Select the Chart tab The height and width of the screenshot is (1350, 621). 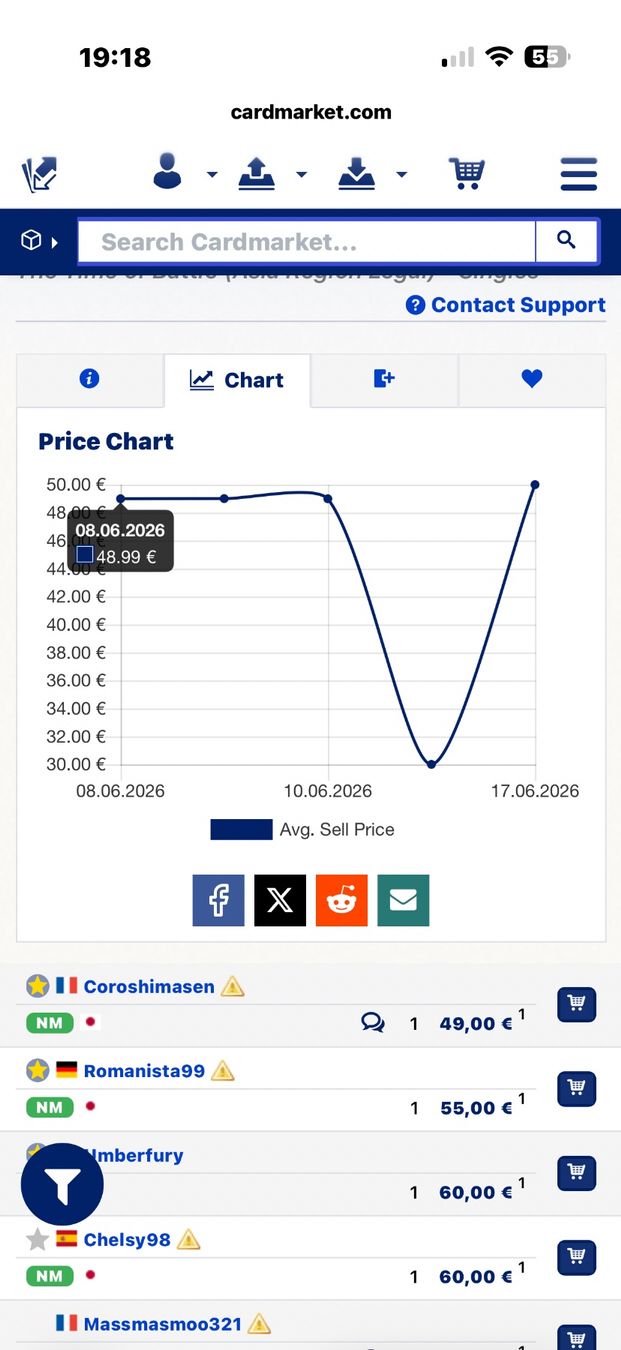[x=237, y=380]
